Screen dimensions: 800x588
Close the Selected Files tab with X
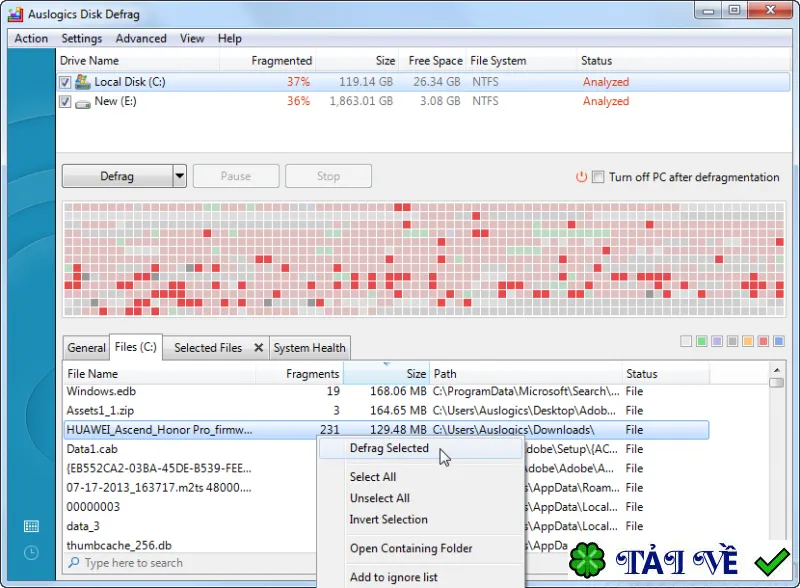coord(259,348)
